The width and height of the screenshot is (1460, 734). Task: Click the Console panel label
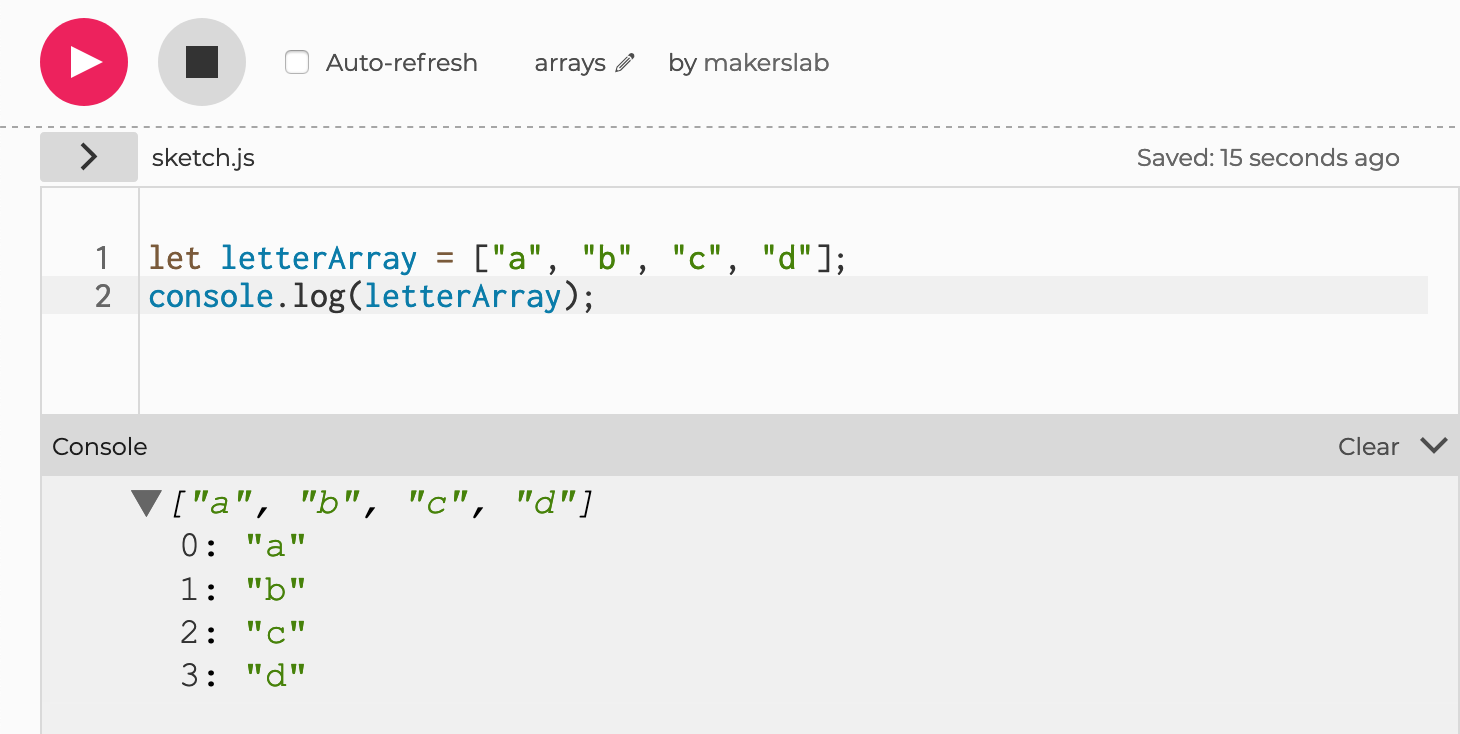pyautogui.click(x=100, y=447)
